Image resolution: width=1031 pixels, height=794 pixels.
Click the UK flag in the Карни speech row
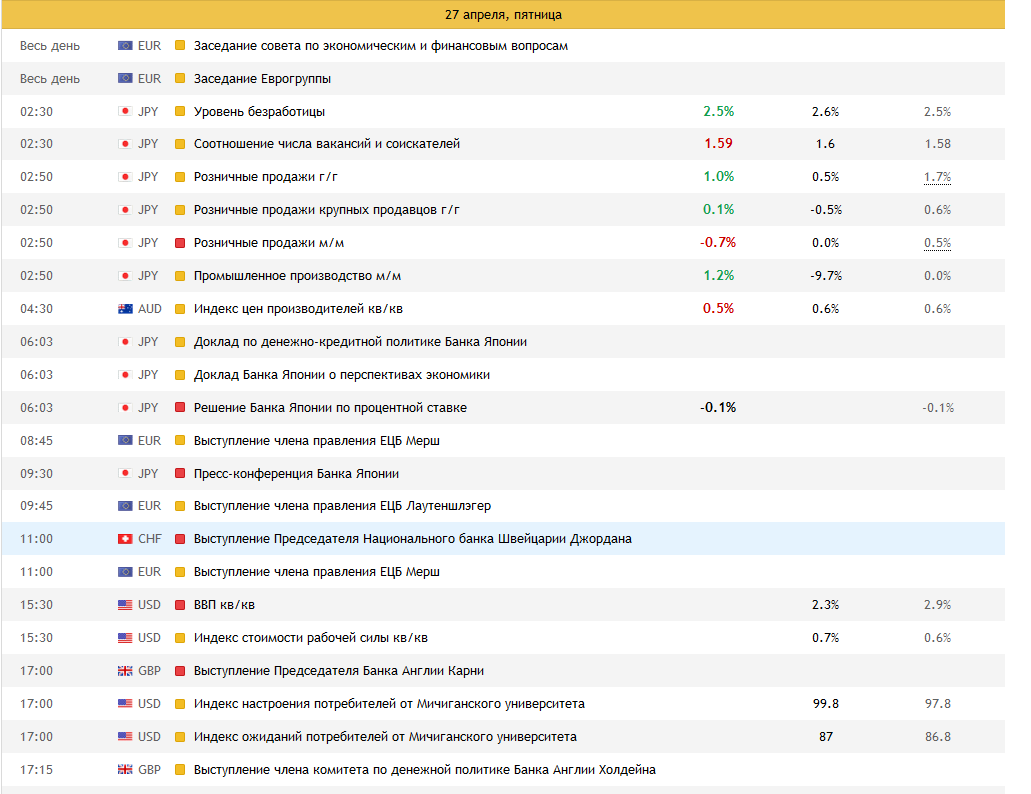[x=125, y=670]
